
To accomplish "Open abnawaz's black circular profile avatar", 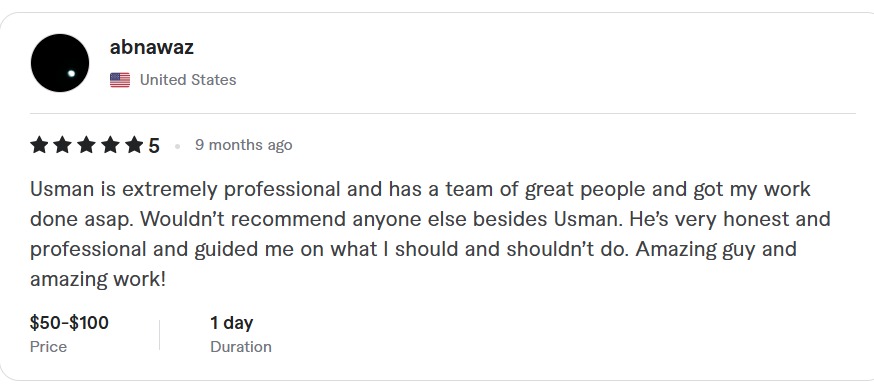I will point(60,63).
